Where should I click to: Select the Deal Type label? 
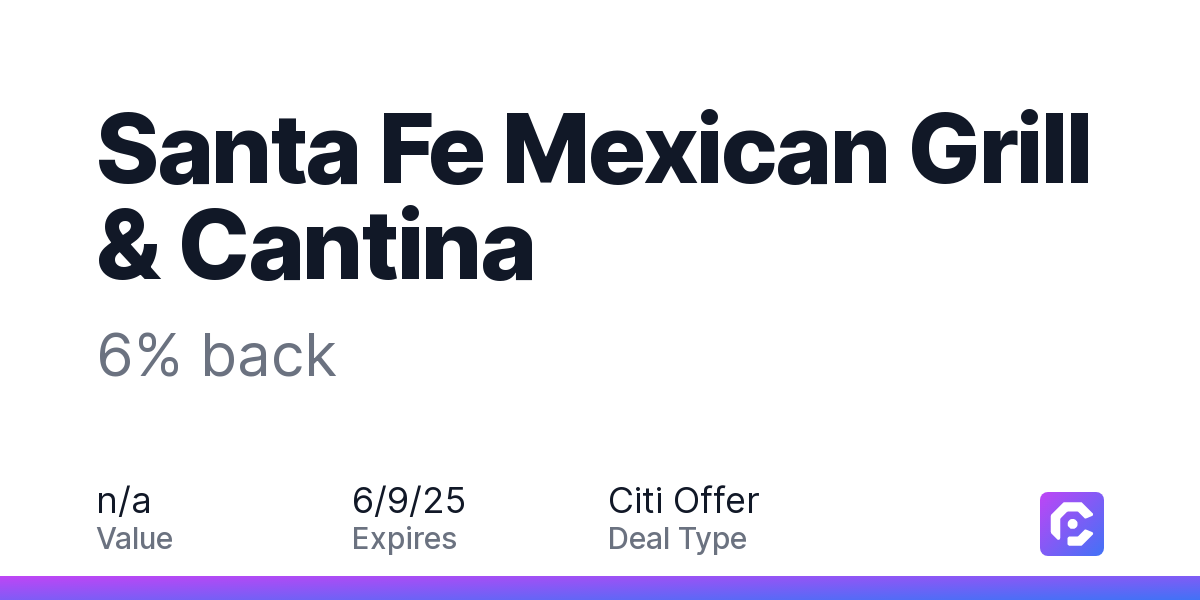(x=677, y=540)
